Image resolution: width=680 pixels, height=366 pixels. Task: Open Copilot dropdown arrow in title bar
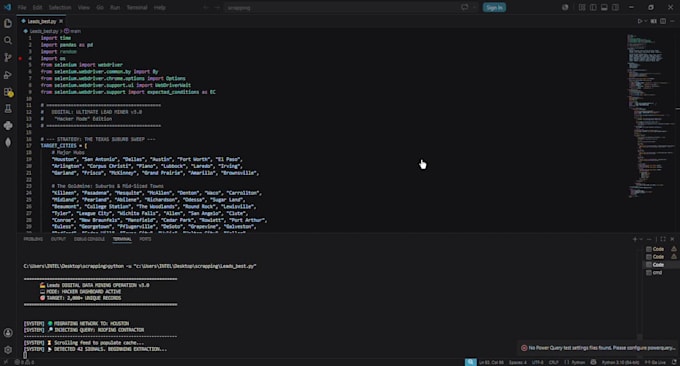click(x=474, y=7)
